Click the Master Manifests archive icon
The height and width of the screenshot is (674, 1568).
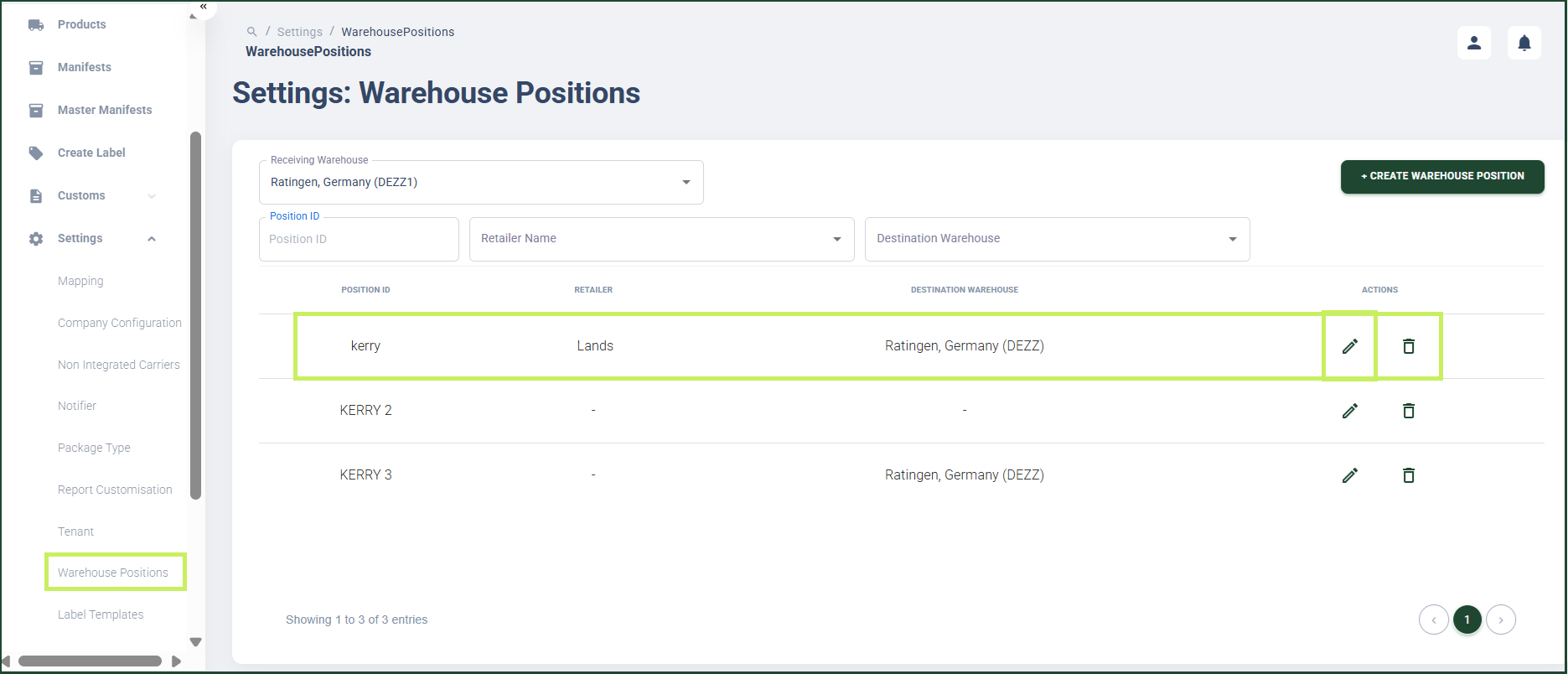point(36,111)
